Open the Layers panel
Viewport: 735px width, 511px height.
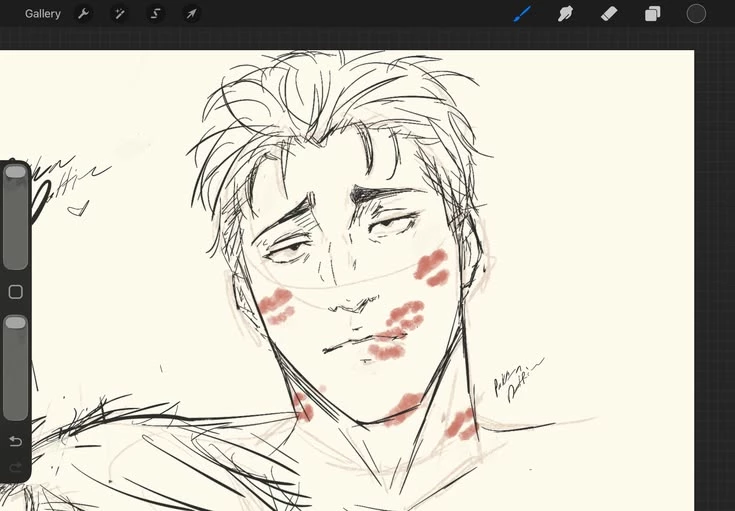652,14
